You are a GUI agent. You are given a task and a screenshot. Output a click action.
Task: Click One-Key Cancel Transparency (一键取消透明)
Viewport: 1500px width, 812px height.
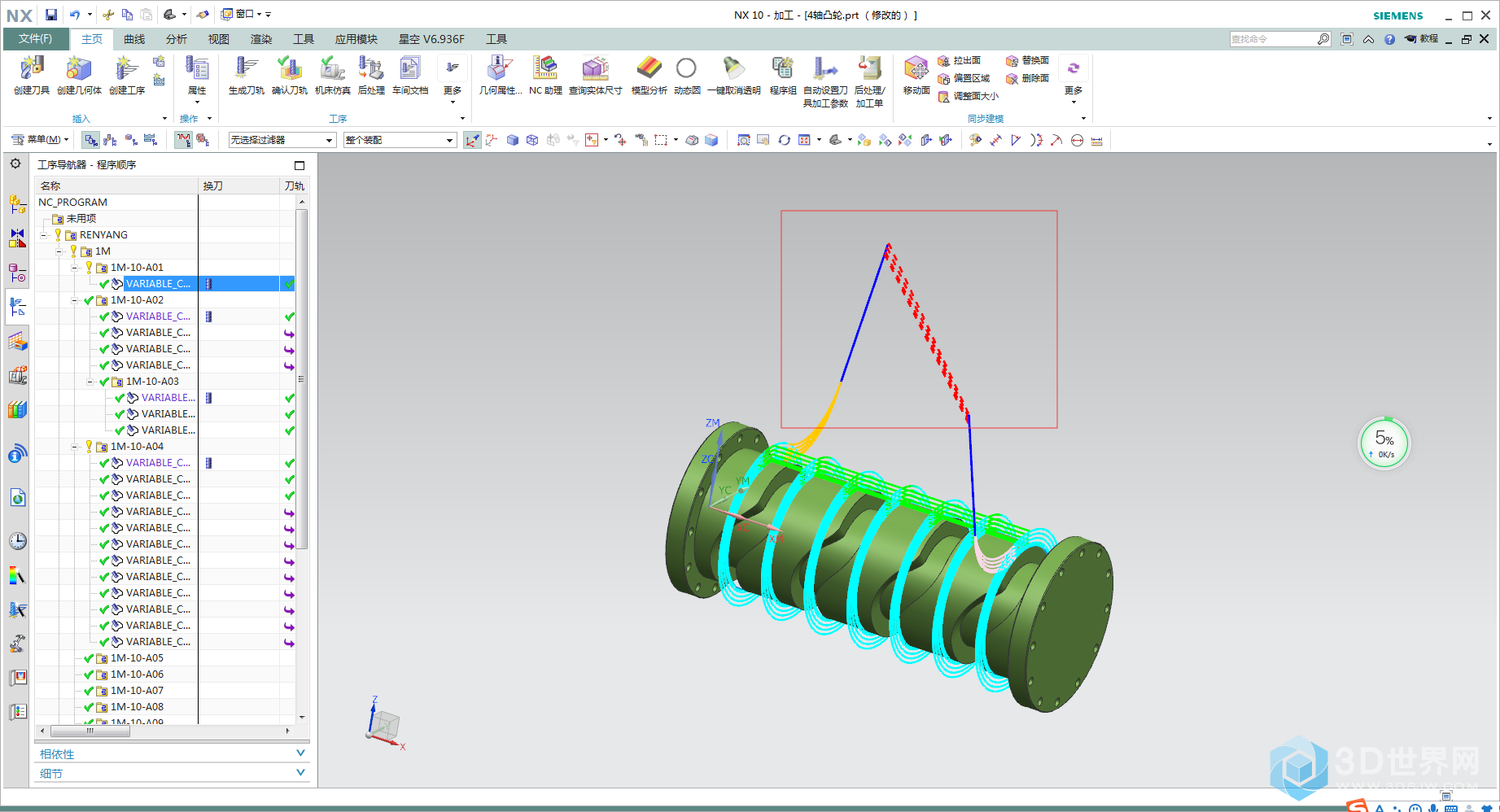(x=733, y=75)
